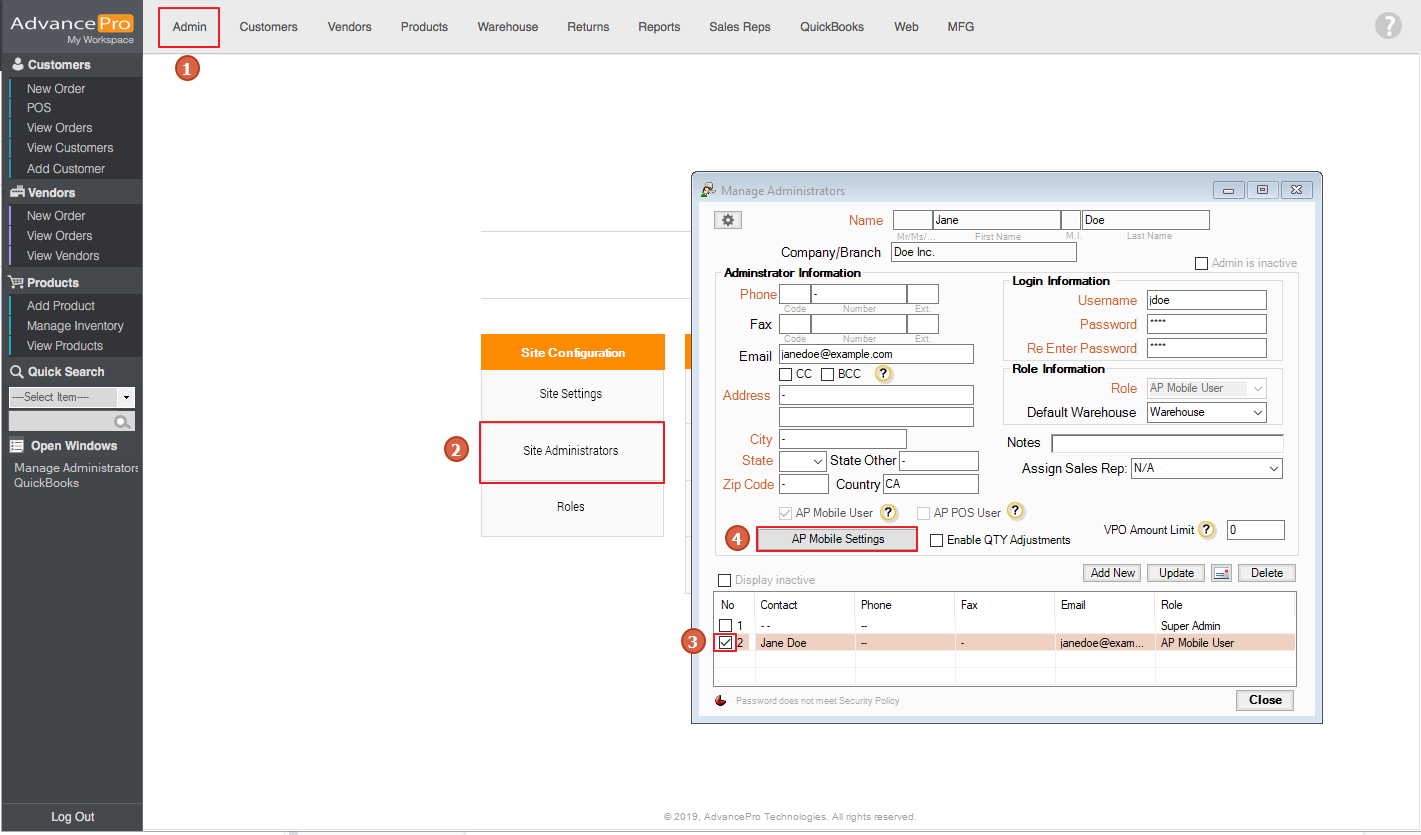Viewport: 1421px width, 835px height.
Task: Open the State dropdown list
Action: (802, 461)
